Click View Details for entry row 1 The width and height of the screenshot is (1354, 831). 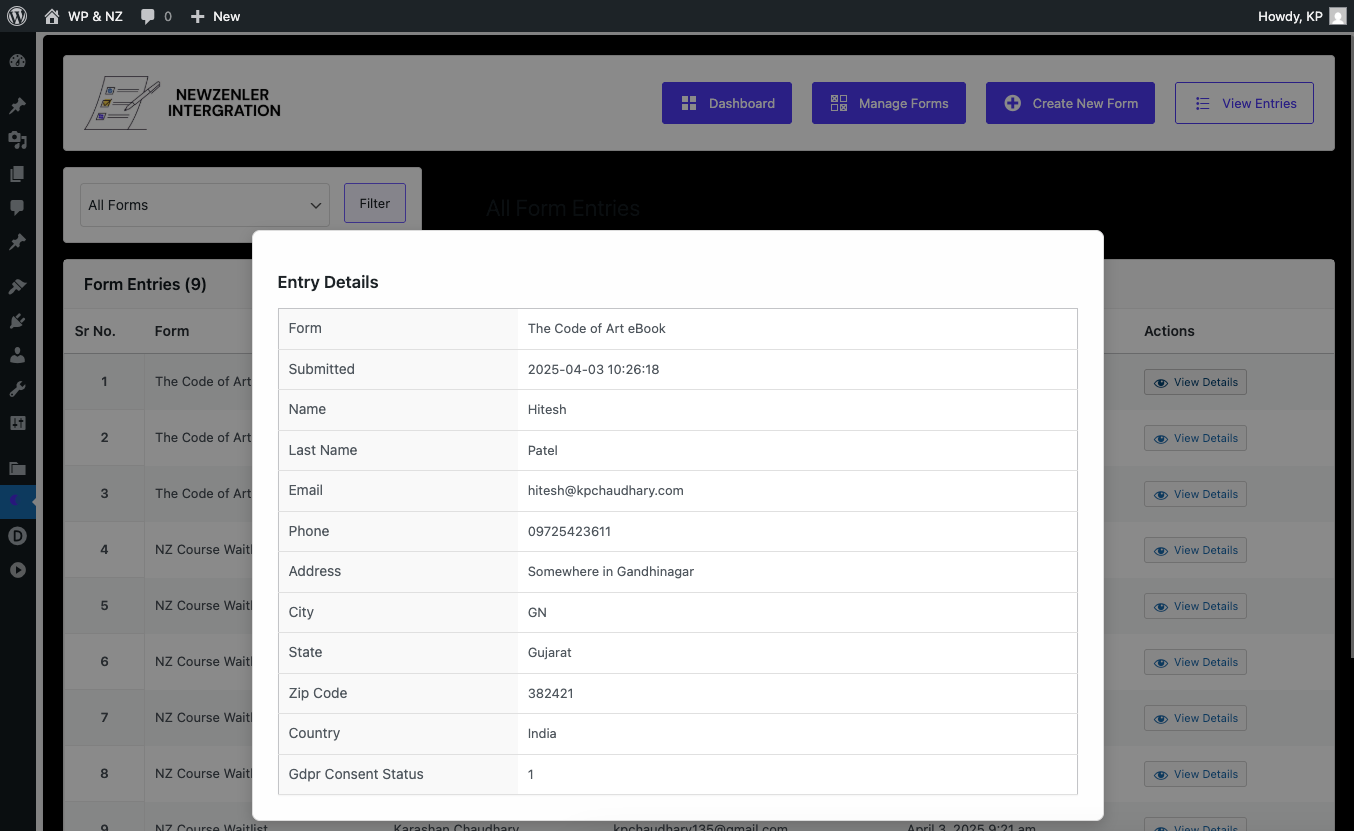click(x=1195, y=382)
